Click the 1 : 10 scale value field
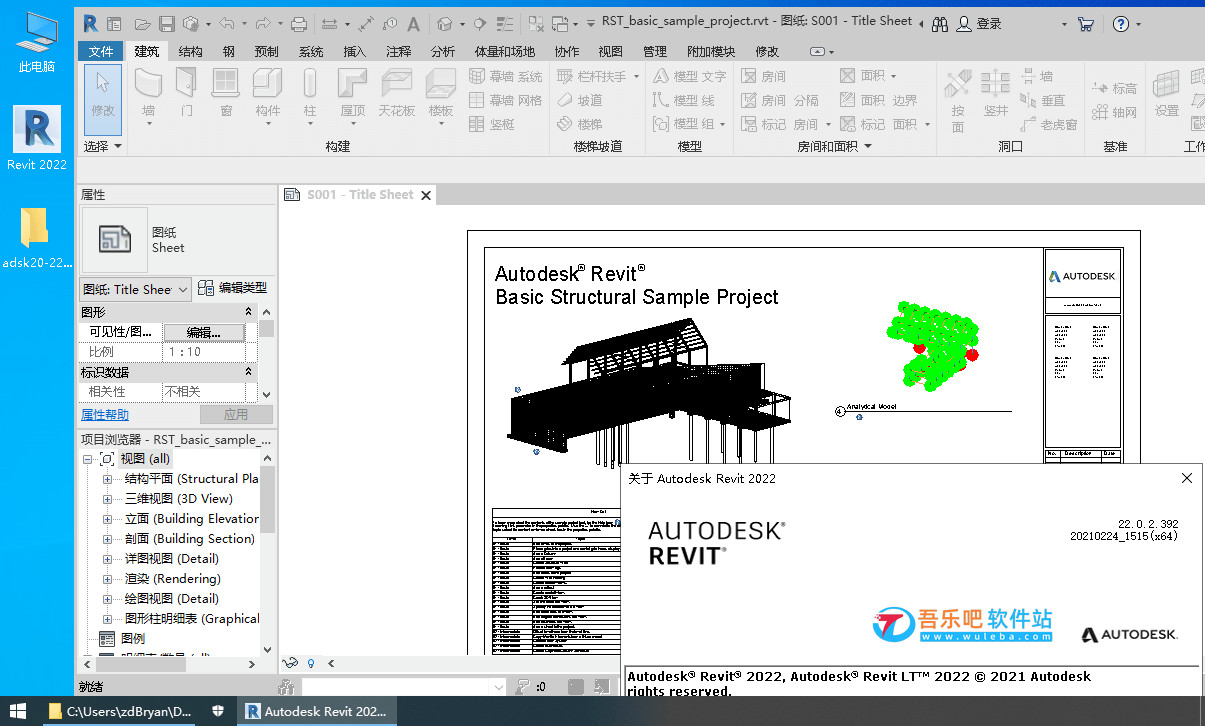1205x726 pixels. [204, 352]
